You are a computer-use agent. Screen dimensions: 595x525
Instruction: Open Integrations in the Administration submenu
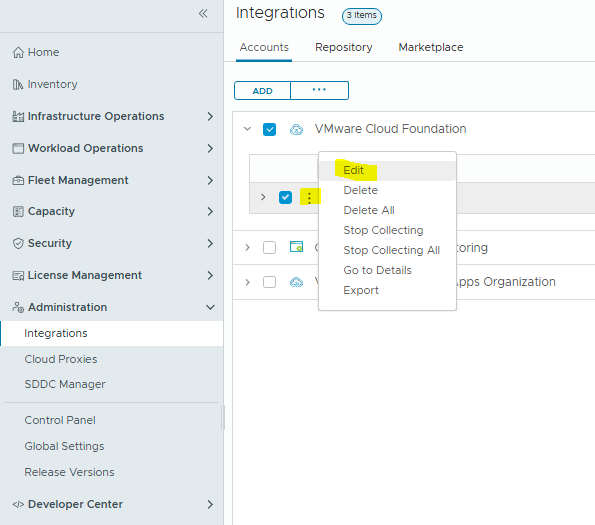pos(112,333)
